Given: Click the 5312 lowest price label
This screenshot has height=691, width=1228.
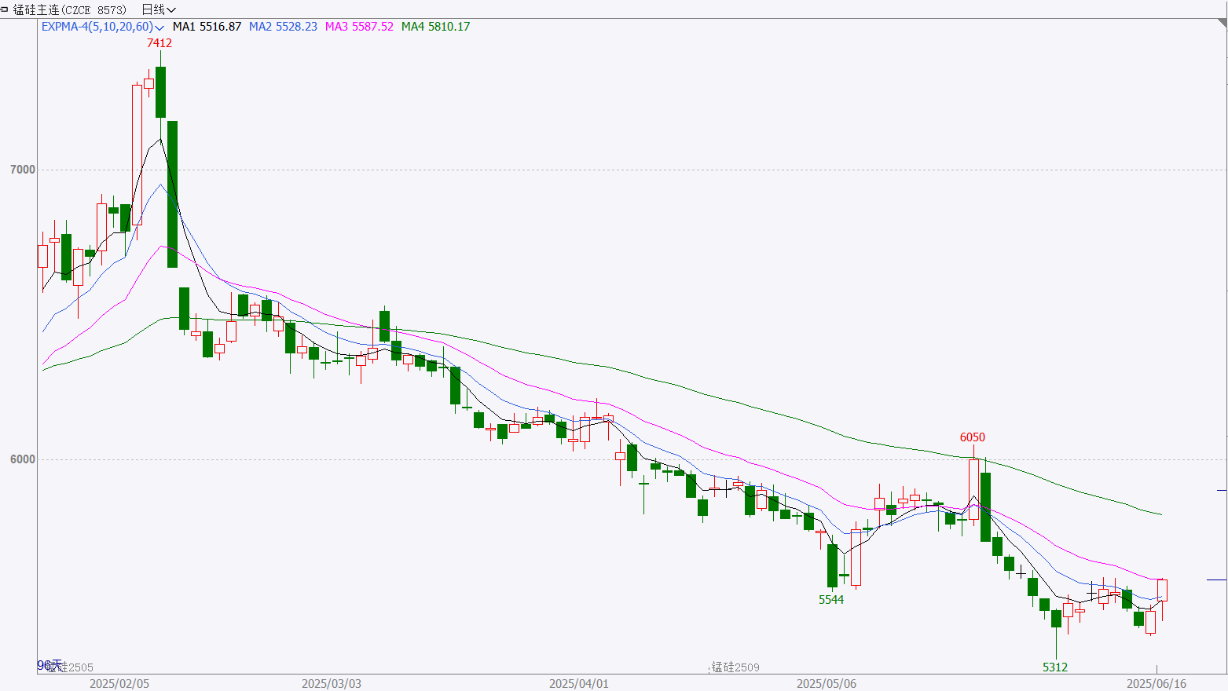Looking at the screenshot, I should (x=1055, y=667).
